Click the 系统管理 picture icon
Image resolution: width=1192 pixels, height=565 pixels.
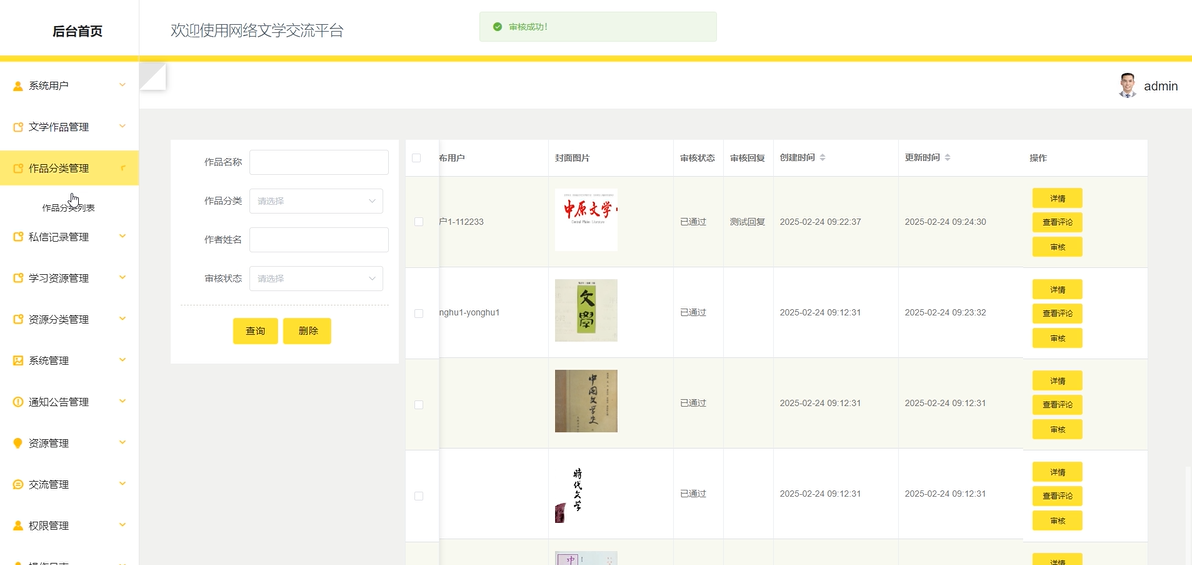[x=18, y=360]
